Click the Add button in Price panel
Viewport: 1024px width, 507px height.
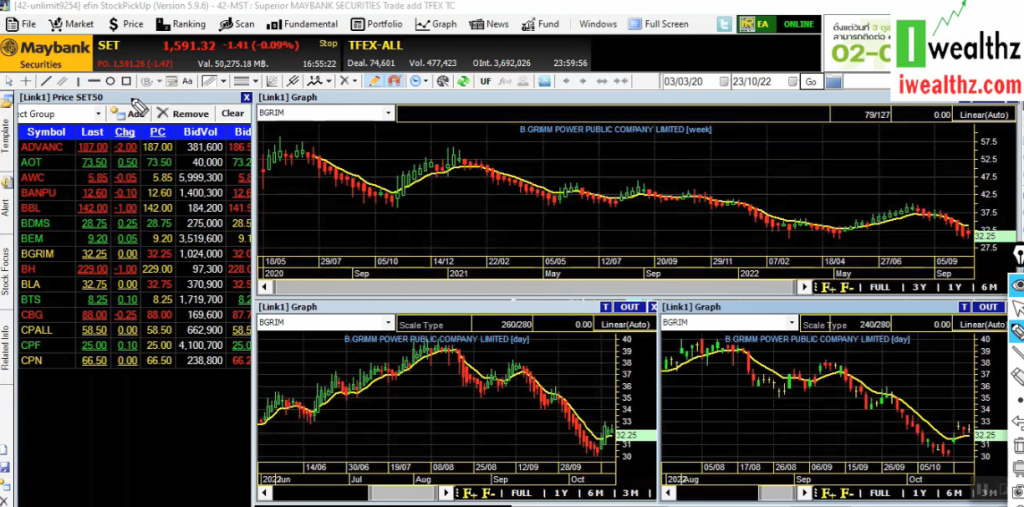tap(128, 114)
